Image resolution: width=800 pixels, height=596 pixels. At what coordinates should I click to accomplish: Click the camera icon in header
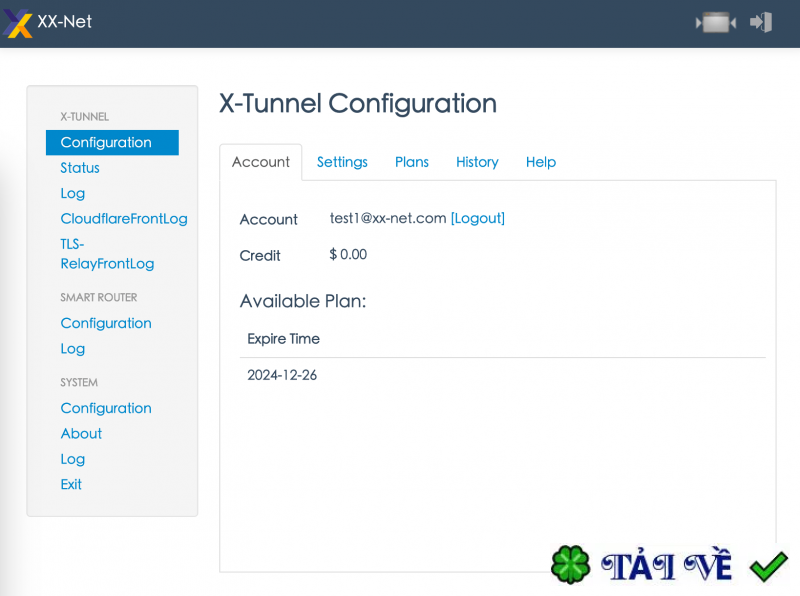point(716,23)
